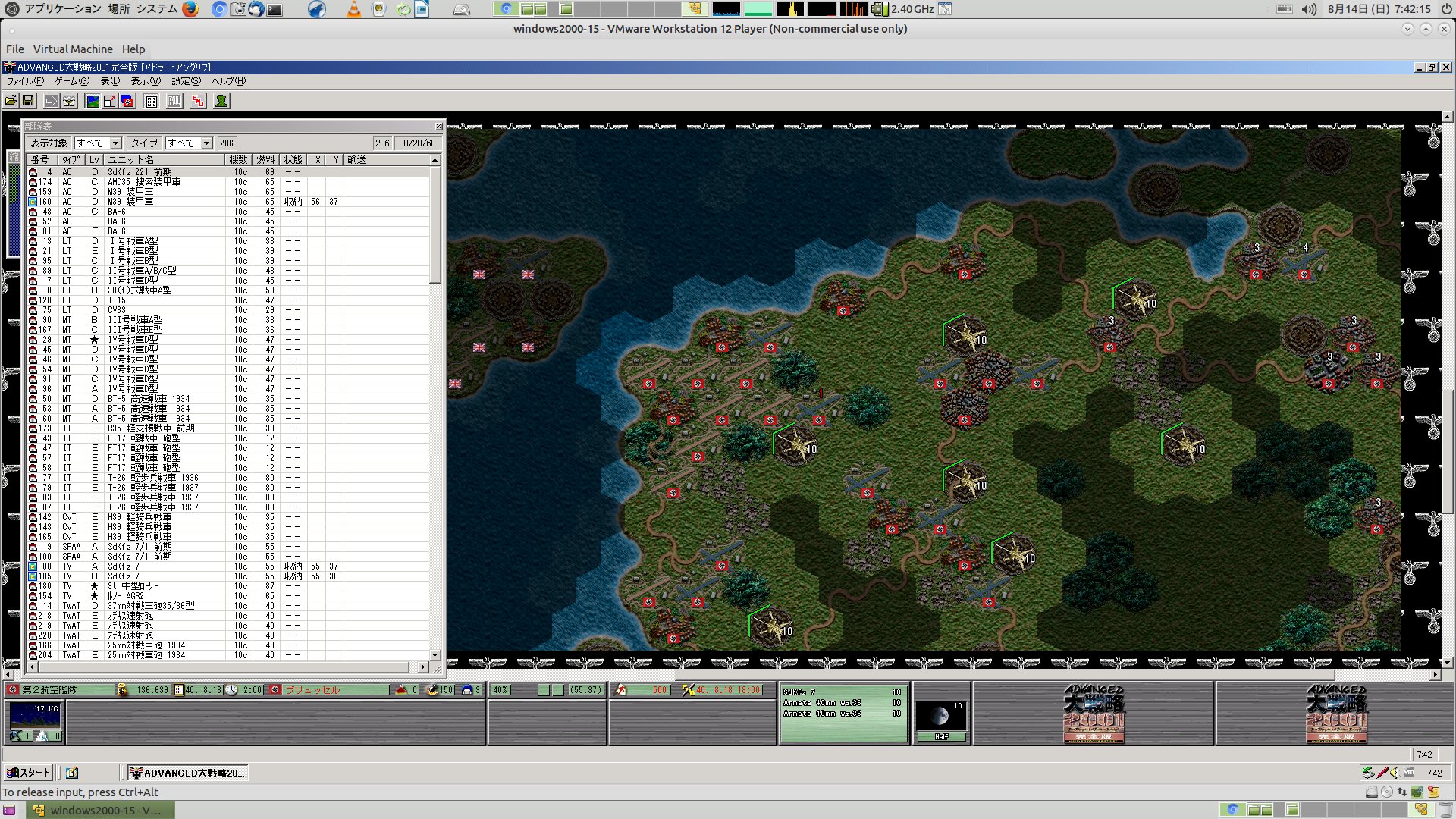Open the 表(L) menu
The width and height of the screenshot is (1456, 819).
tap(110, 81)
